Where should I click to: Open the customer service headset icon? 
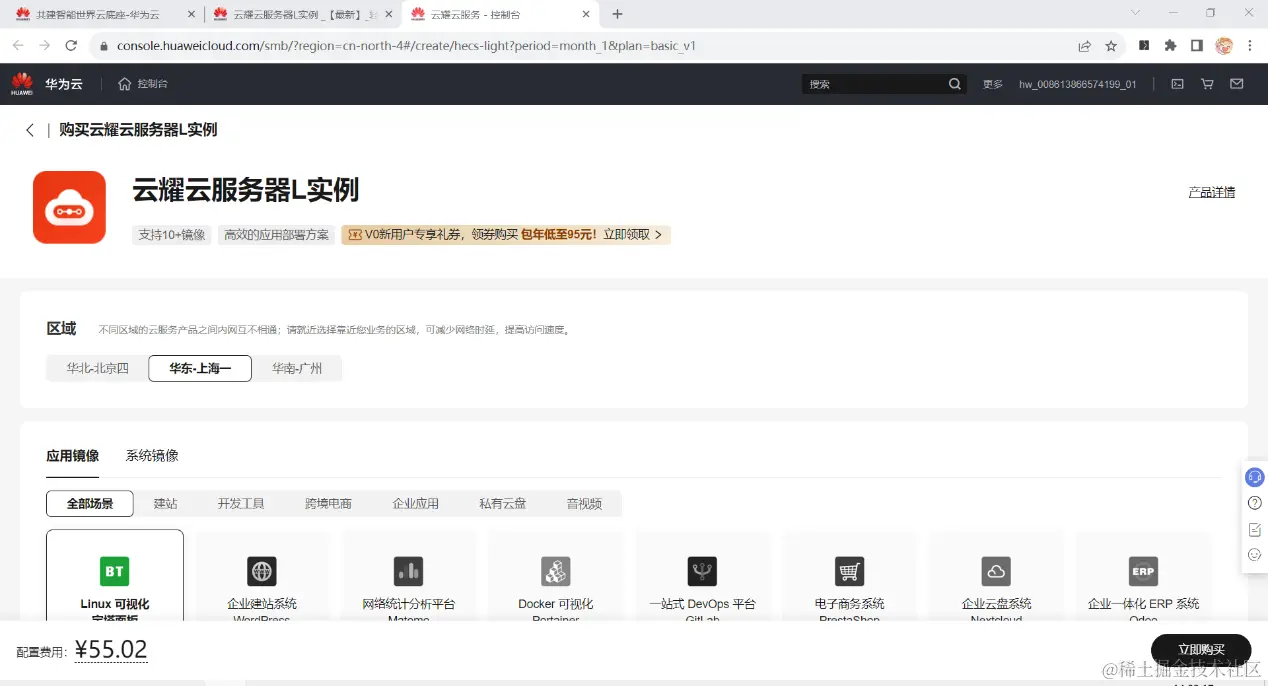point(1254,477)
